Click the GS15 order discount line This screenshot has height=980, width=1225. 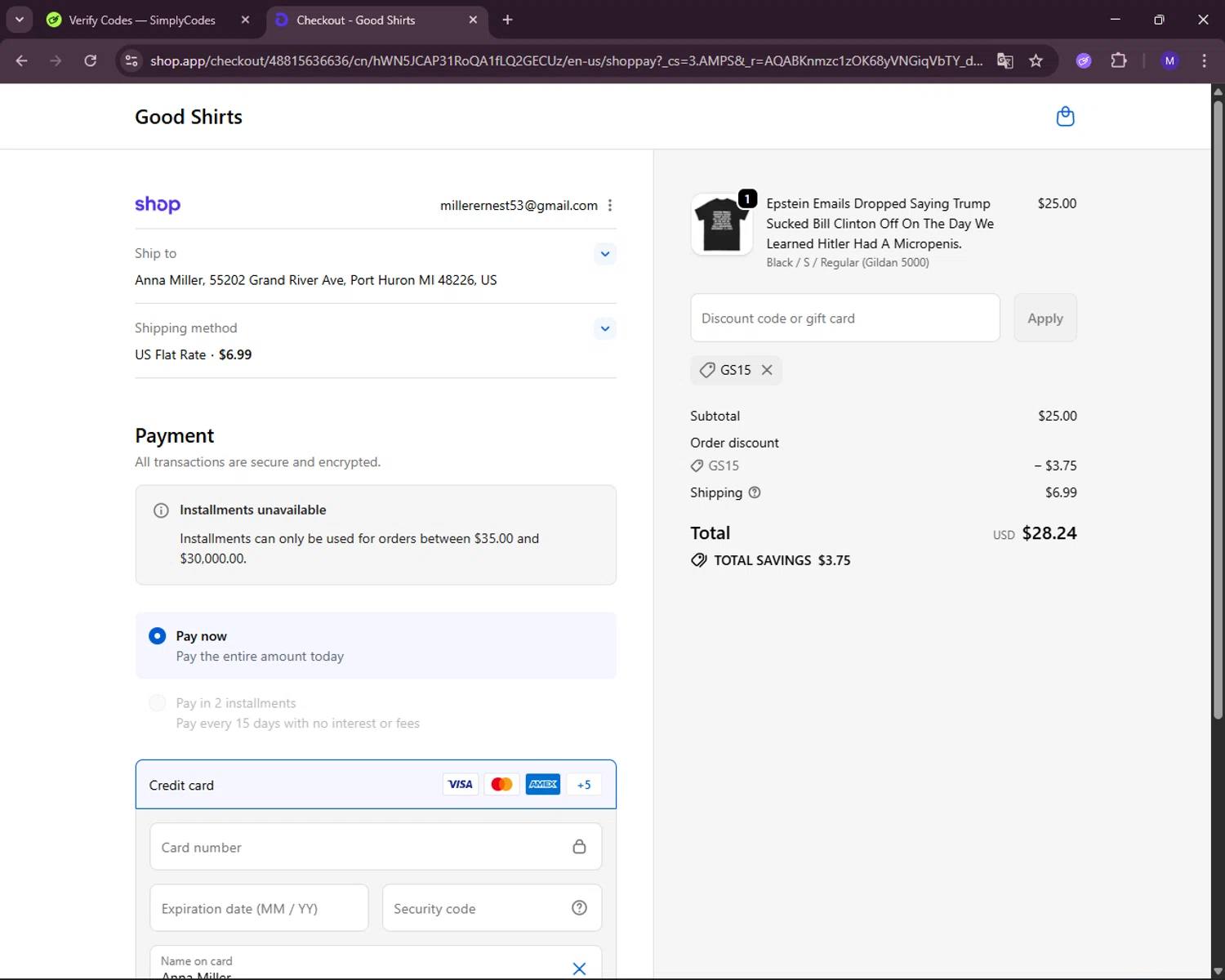884,465
